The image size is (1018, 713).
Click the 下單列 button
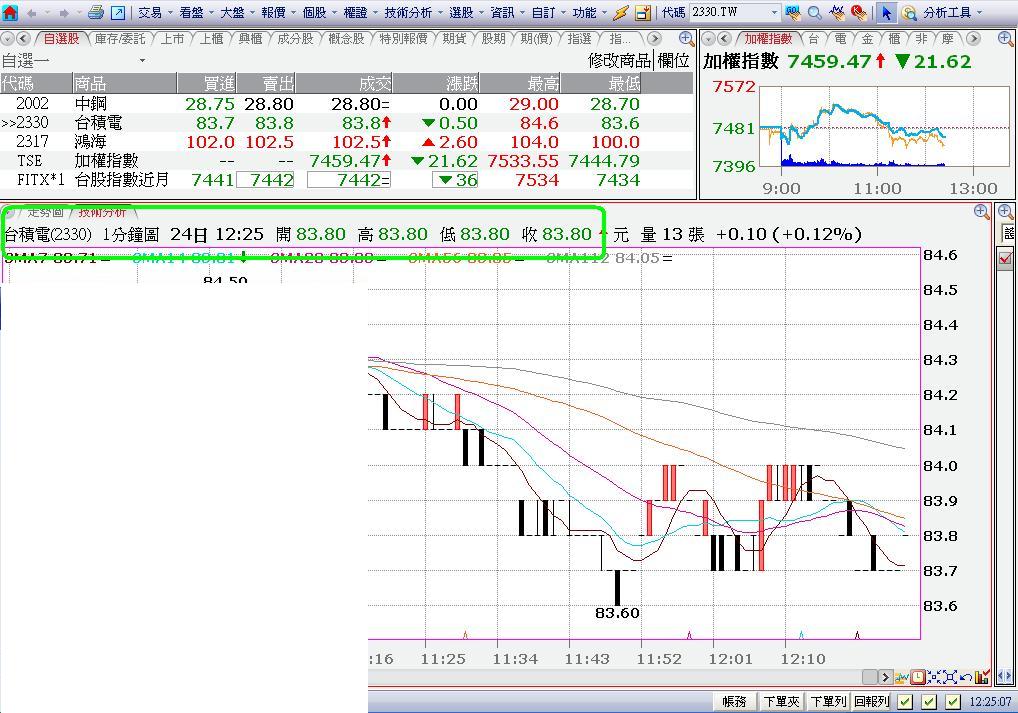[x=828, y=702]
